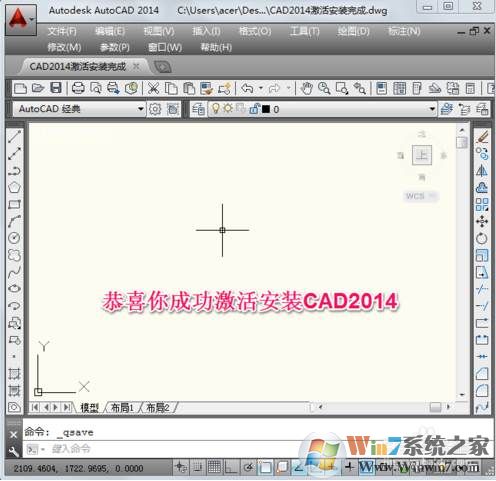Choose the Polygon draw tool
The height and width of the screenshot is (481, 496).
coord(14,188)
